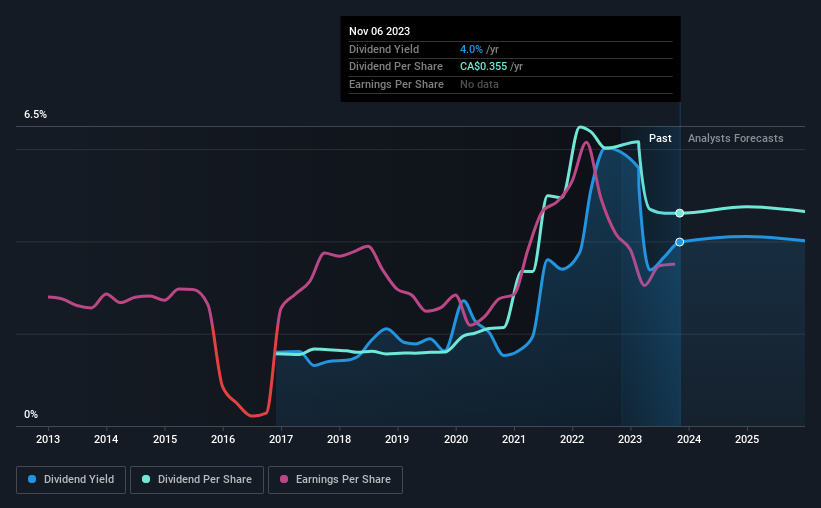Viewport: 821px width, 508px height.
Task: Click the tooltip 'Dividend Per Share' row label
Action: (x=396, y=67)
